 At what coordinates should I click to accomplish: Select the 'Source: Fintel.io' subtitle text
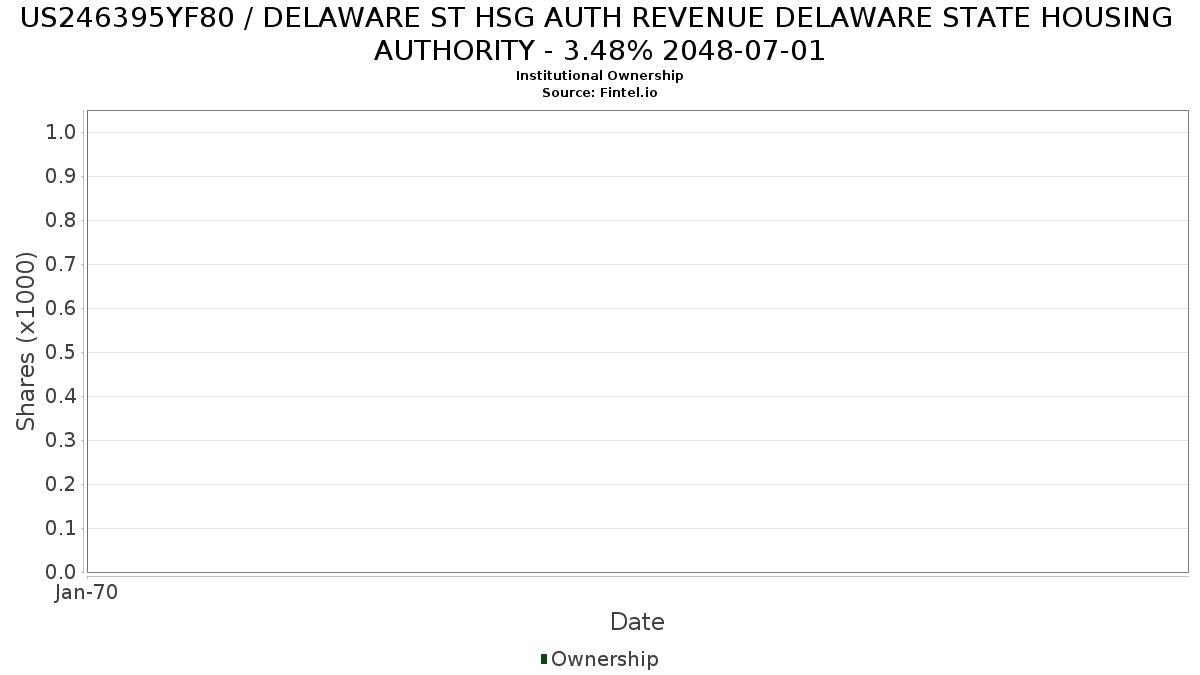tap(600, 92)
